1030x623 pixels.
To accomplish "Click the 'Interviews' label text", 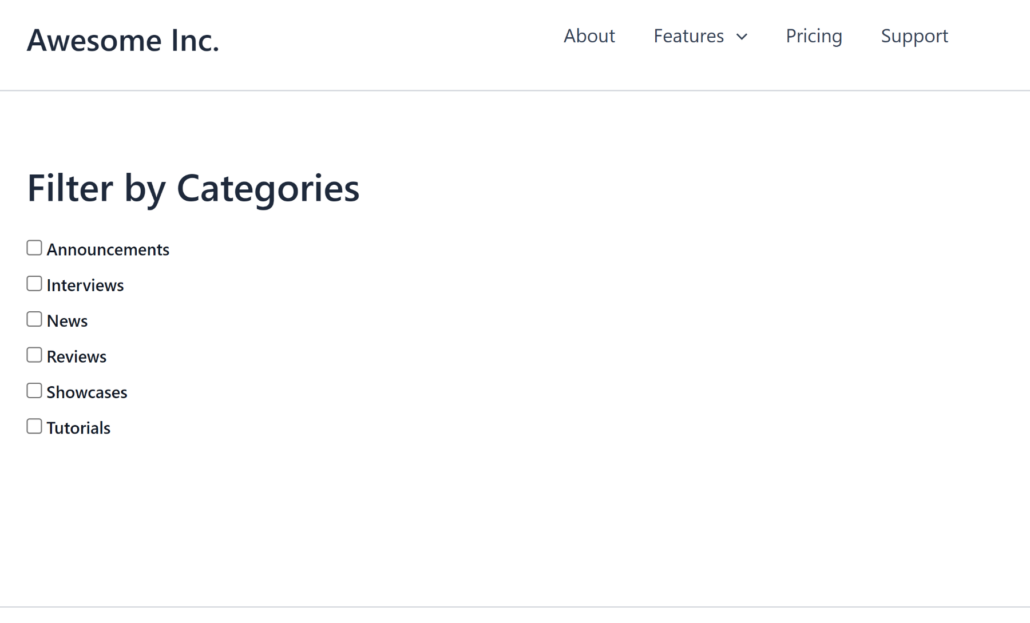I will tap(85, 286).
